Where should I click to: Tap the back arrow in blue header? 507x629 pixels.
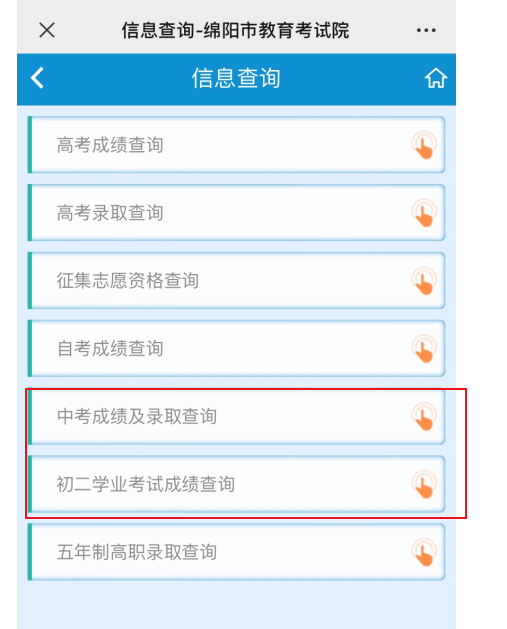[37, 78]
